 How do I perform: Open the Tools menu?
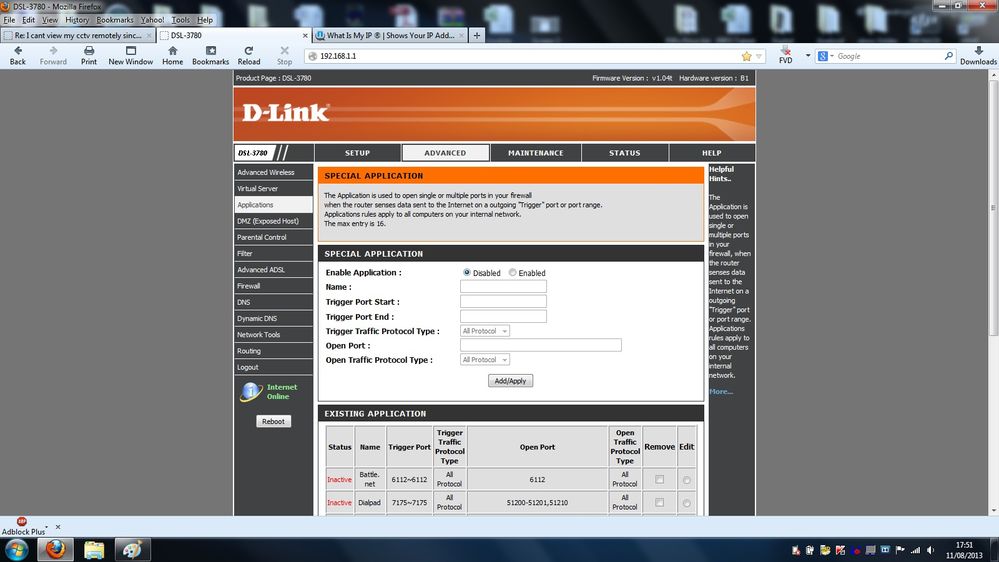pos(181,20)
